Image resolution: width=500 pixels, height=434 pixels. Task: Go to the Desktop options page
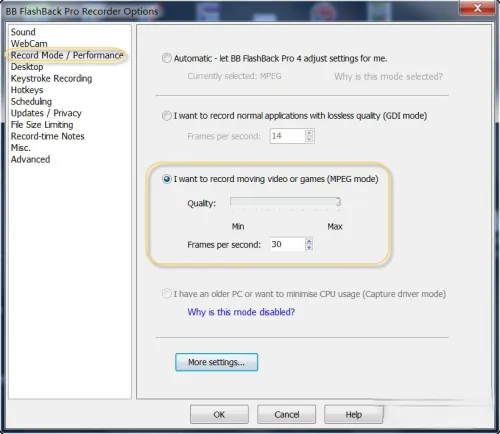(x=27, y=67)
